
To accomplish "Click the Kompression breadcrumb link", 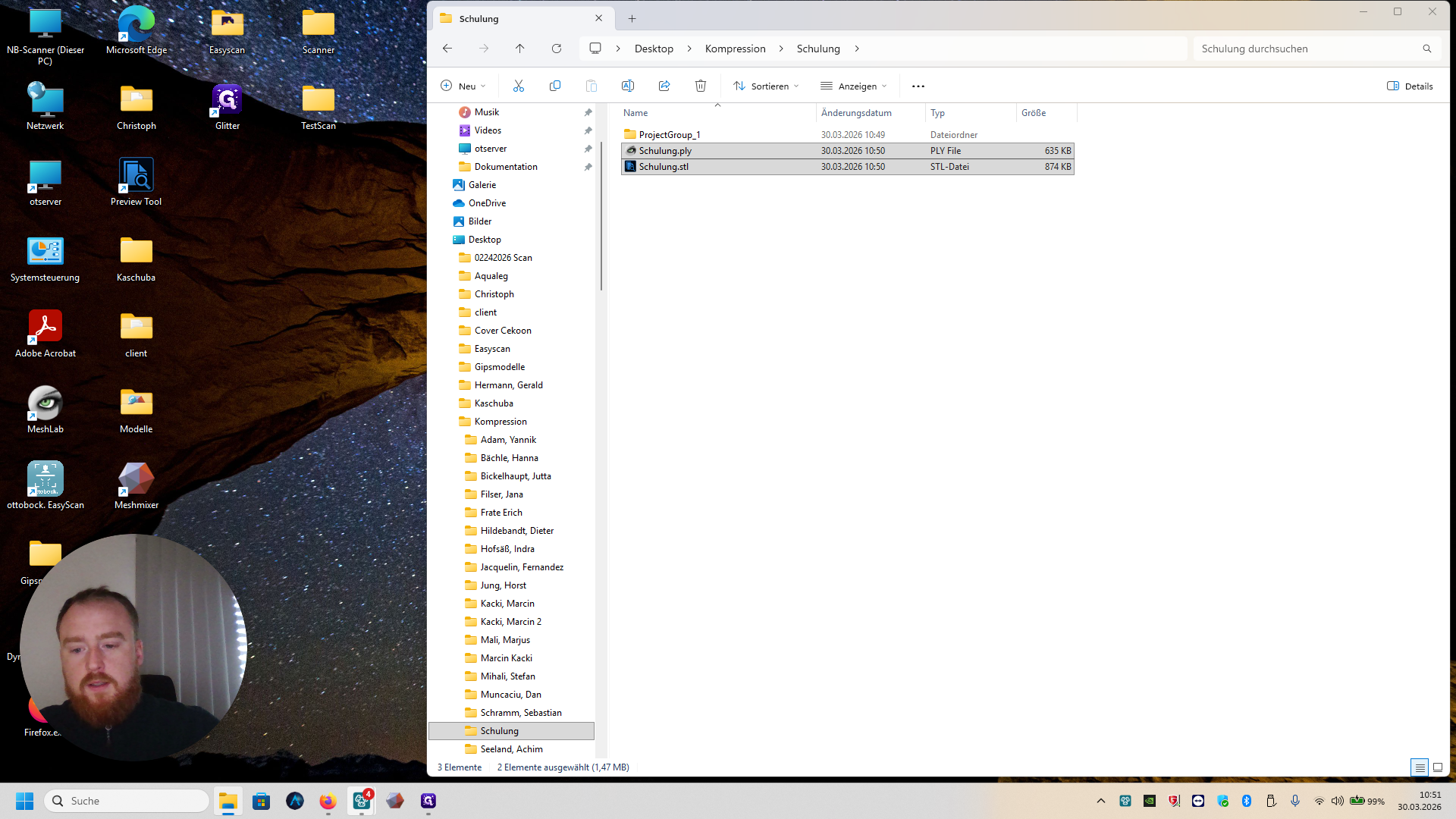I will (735, 49).
